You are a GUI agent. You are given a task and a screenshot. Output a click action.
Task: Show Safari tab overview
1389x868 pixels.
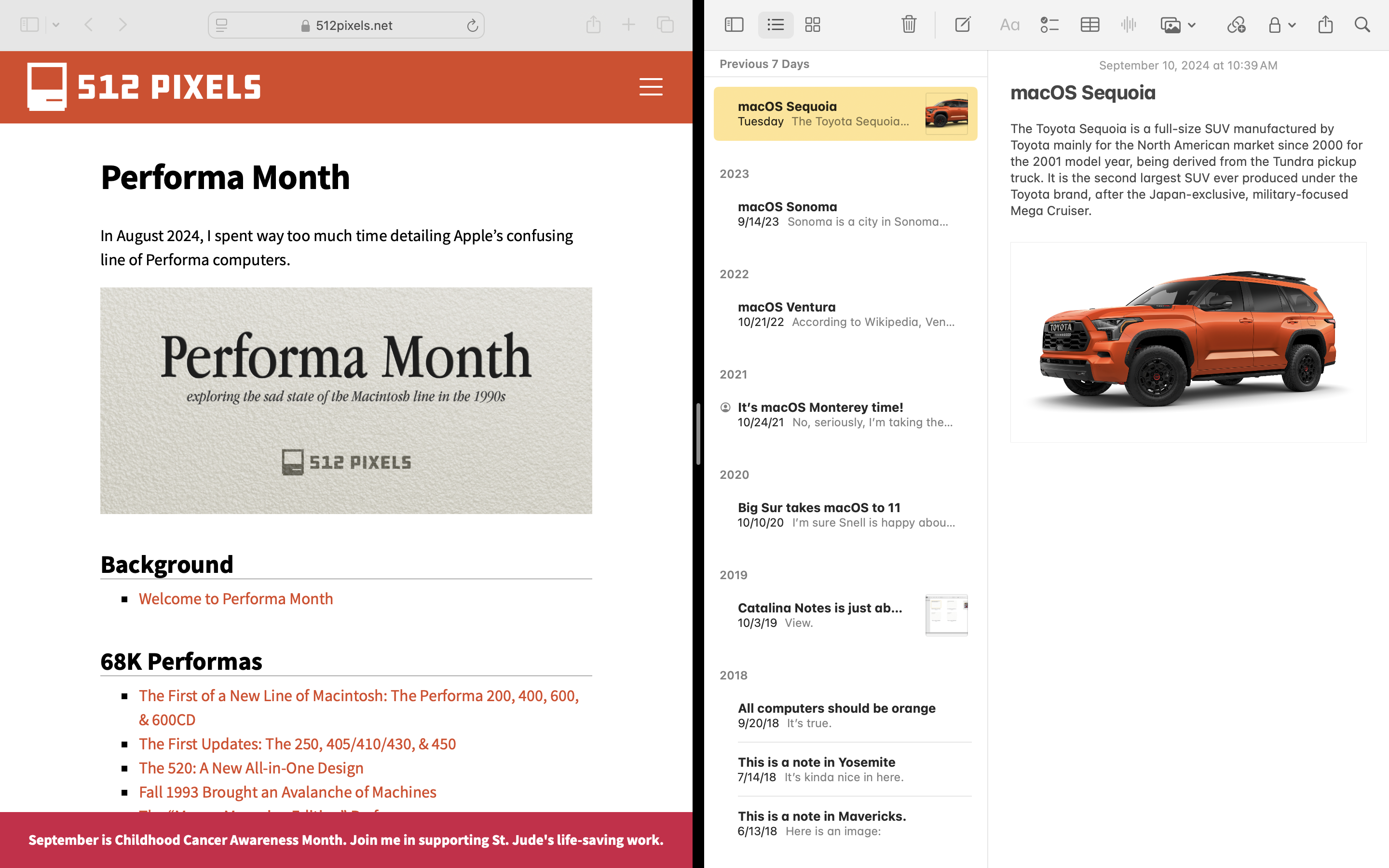tap(665, 25)
